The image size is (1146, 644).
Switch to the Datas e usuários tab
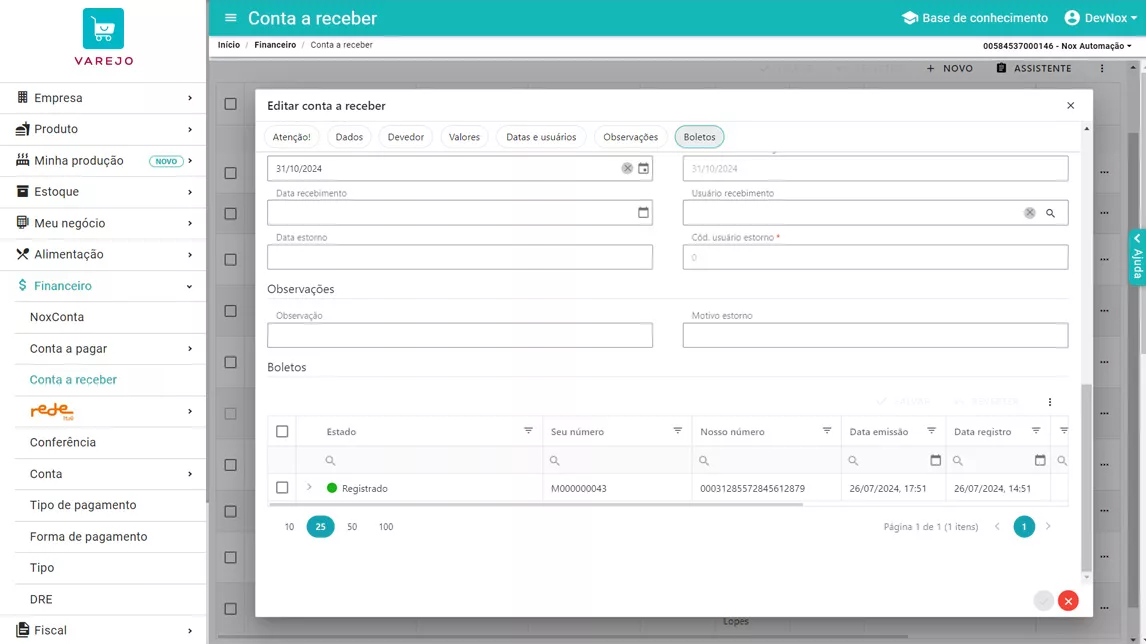pyautogui.click(x=541, y=137)
